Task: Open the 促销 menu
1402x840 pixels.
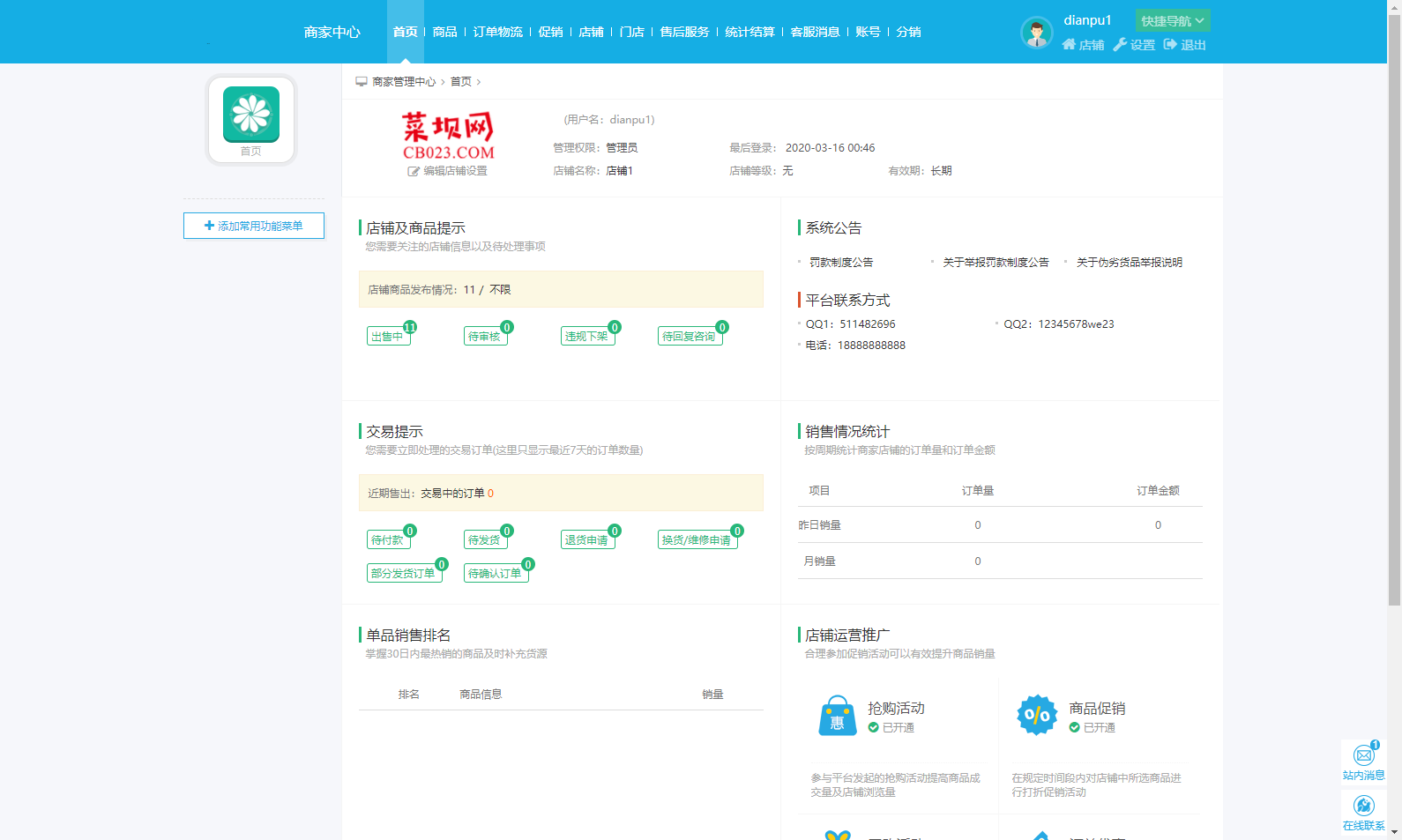Action: [550, 32]
